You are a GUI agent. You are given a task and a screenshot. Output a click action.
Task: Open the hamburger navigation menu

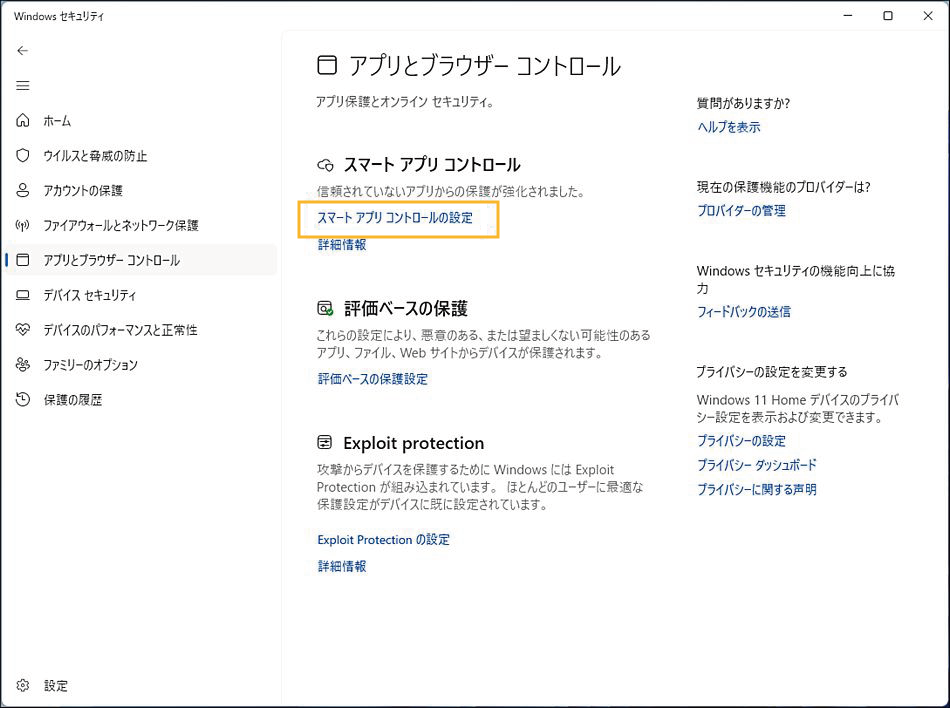pos(23,86)
